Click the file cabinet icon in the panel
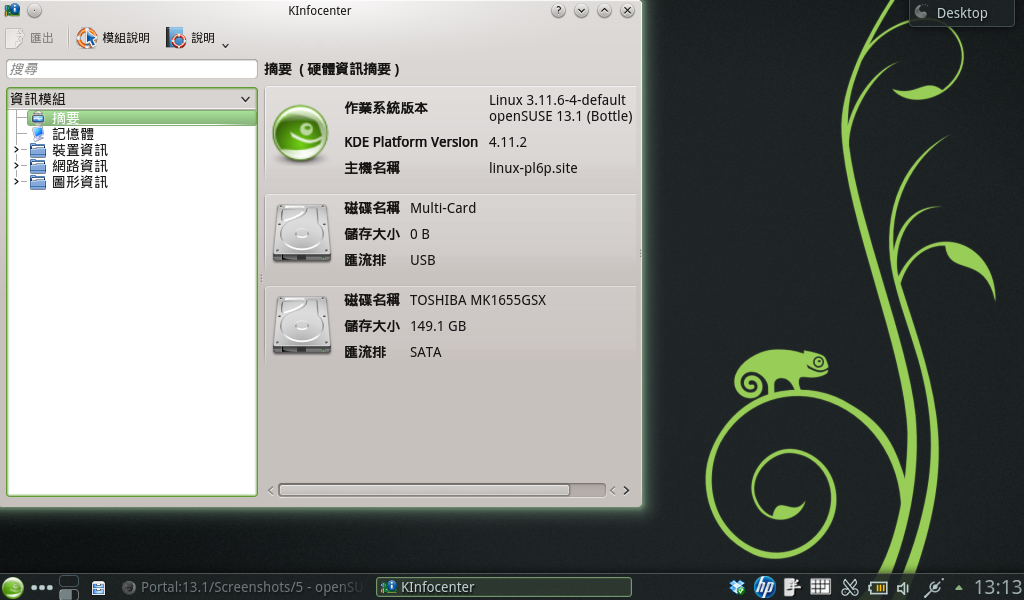The width and height of the screenshot is (1024, 600). [x=99, y=588]
